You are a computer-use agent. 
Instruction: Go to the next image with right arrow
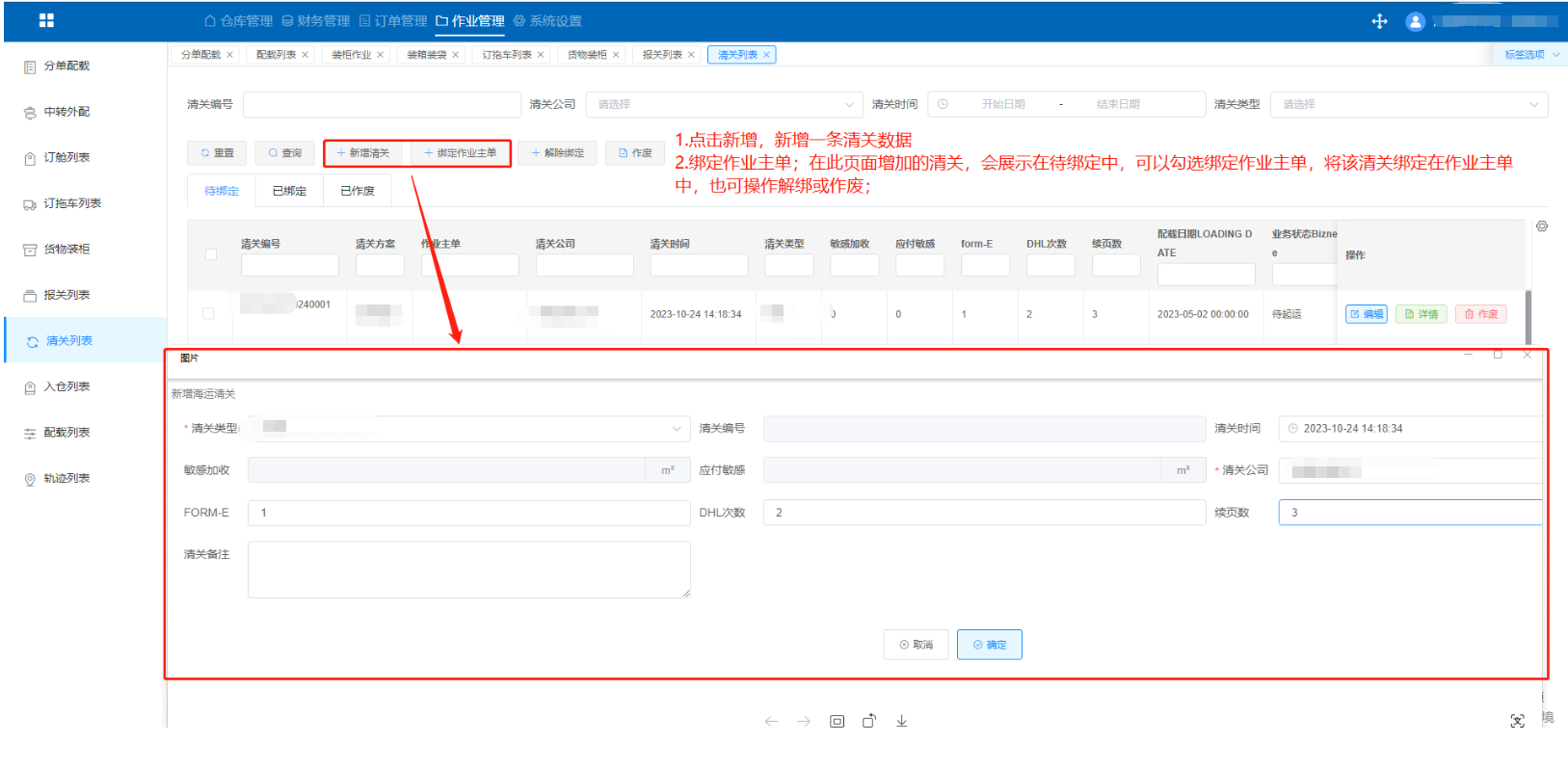[804, 721]
